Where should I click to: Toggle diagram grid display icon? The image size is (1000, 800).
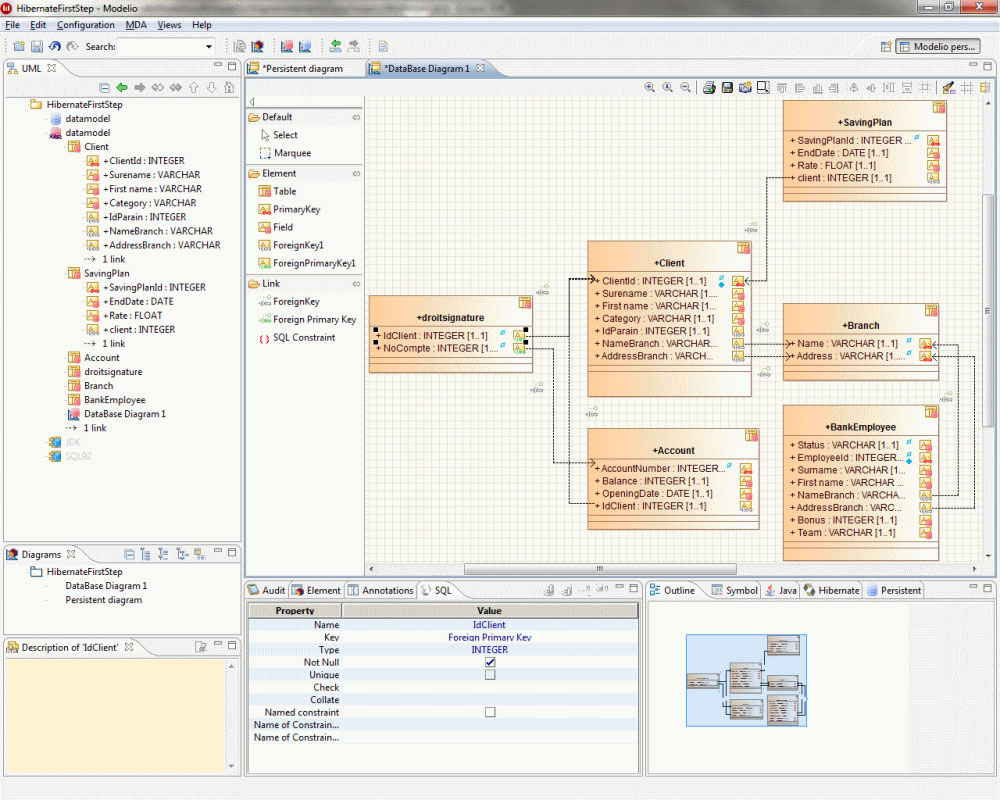tap(967, 87)
